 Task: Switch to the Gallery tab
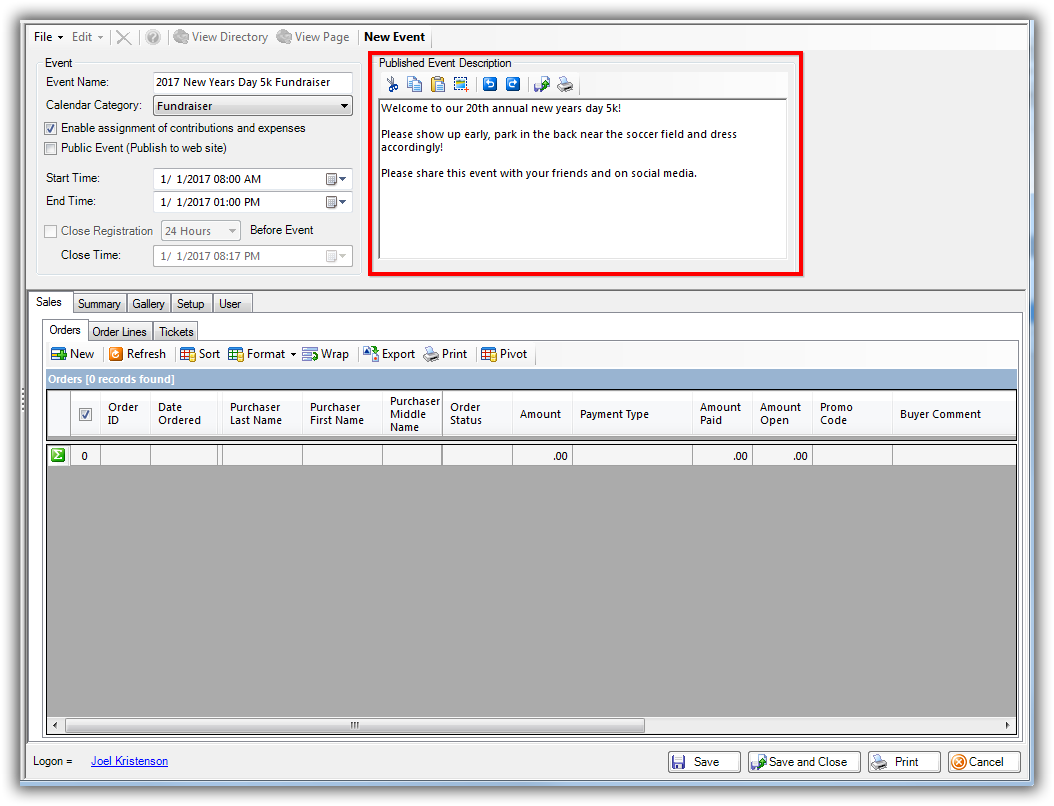click(148, 304)
